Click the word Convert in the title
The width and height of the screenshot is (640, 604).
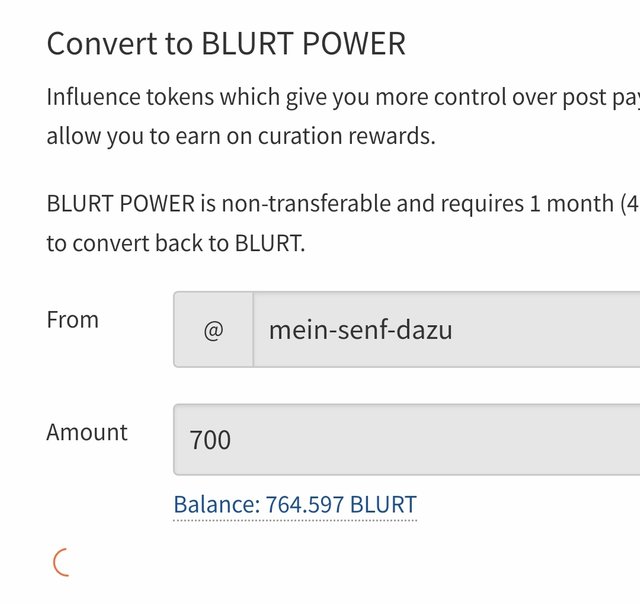(x=102, y=43)
